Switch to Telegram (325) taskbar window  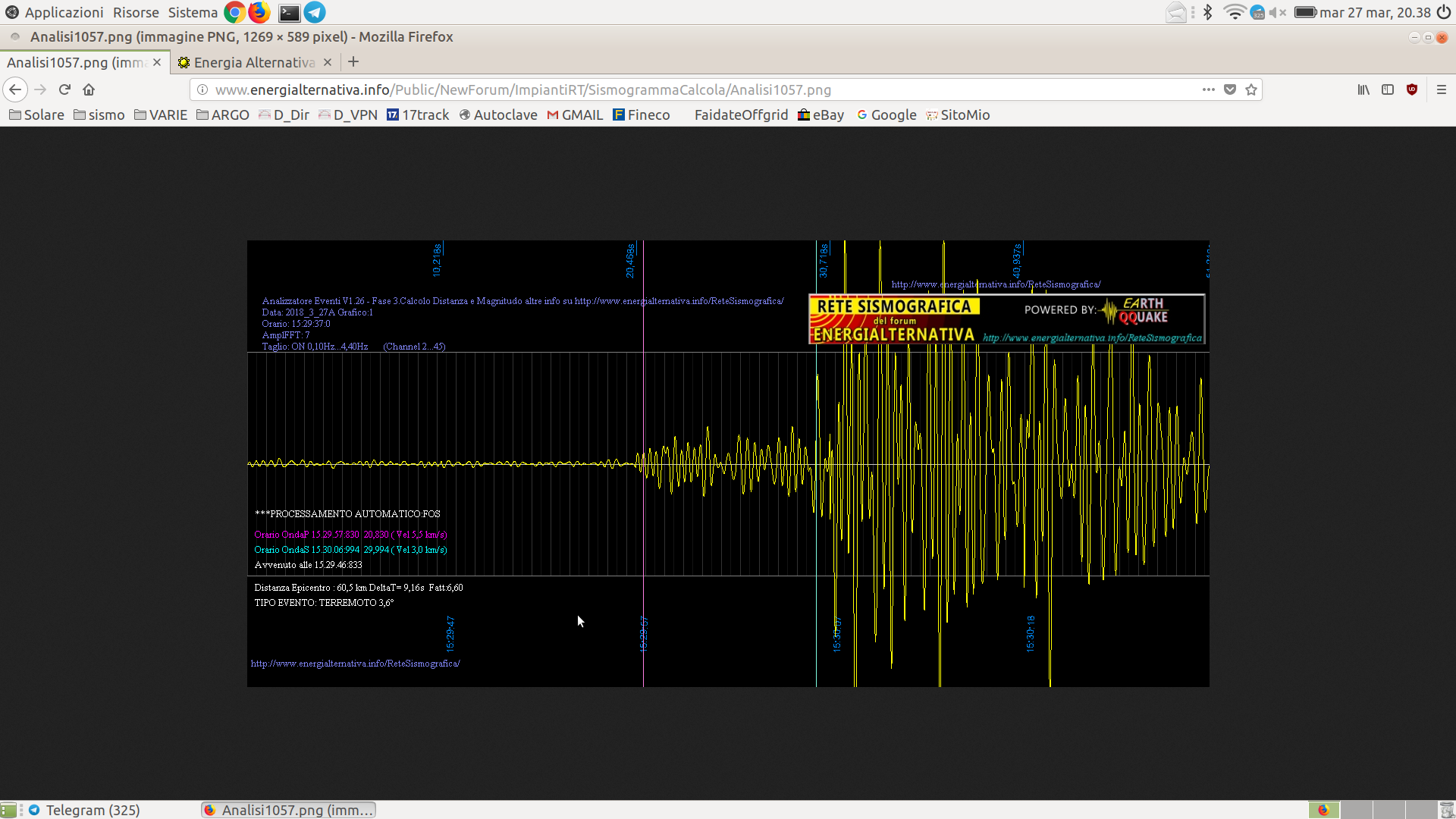click(x=84, y=810)
